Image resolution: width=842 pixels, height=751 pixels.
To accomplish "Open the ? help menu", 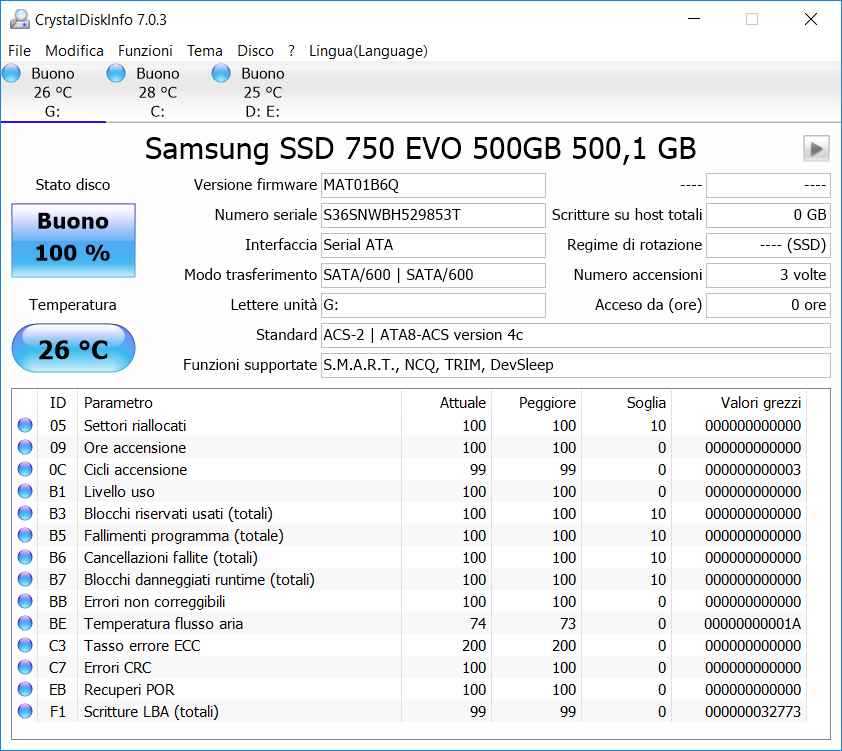I will click(x=291, y=51).
